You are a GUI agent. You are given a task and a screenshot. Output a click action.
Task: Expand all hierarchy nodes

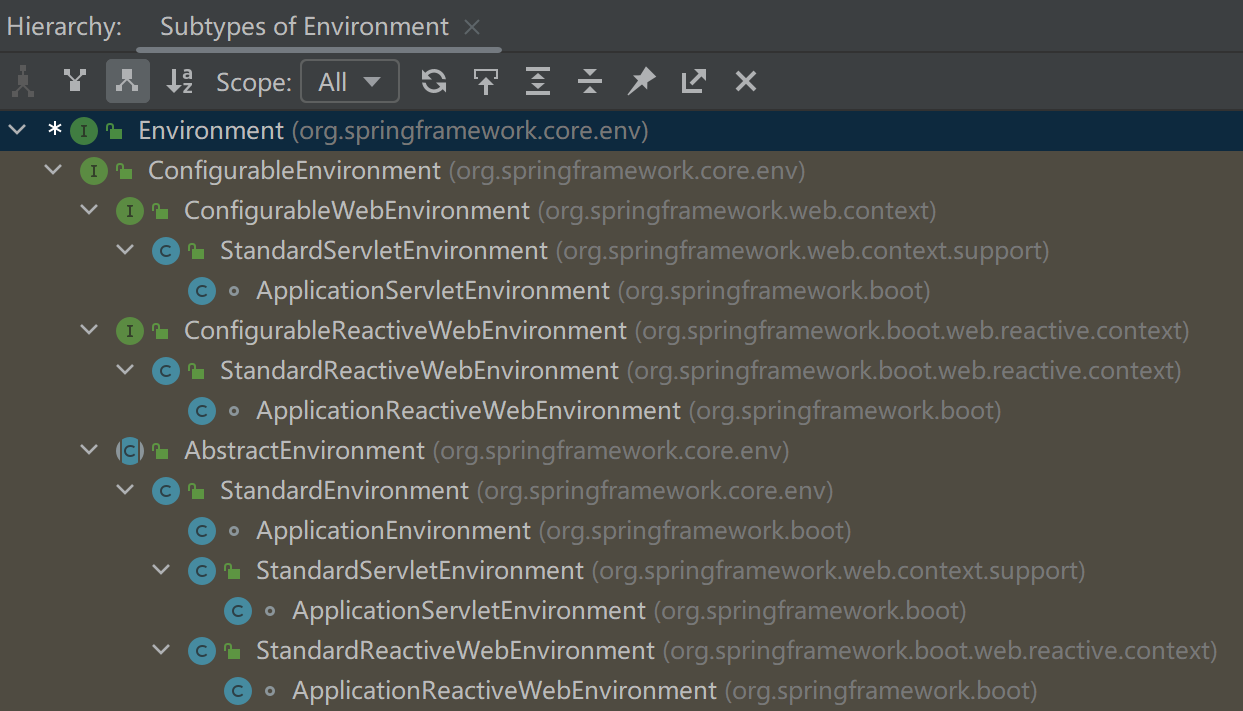[538, 81]
